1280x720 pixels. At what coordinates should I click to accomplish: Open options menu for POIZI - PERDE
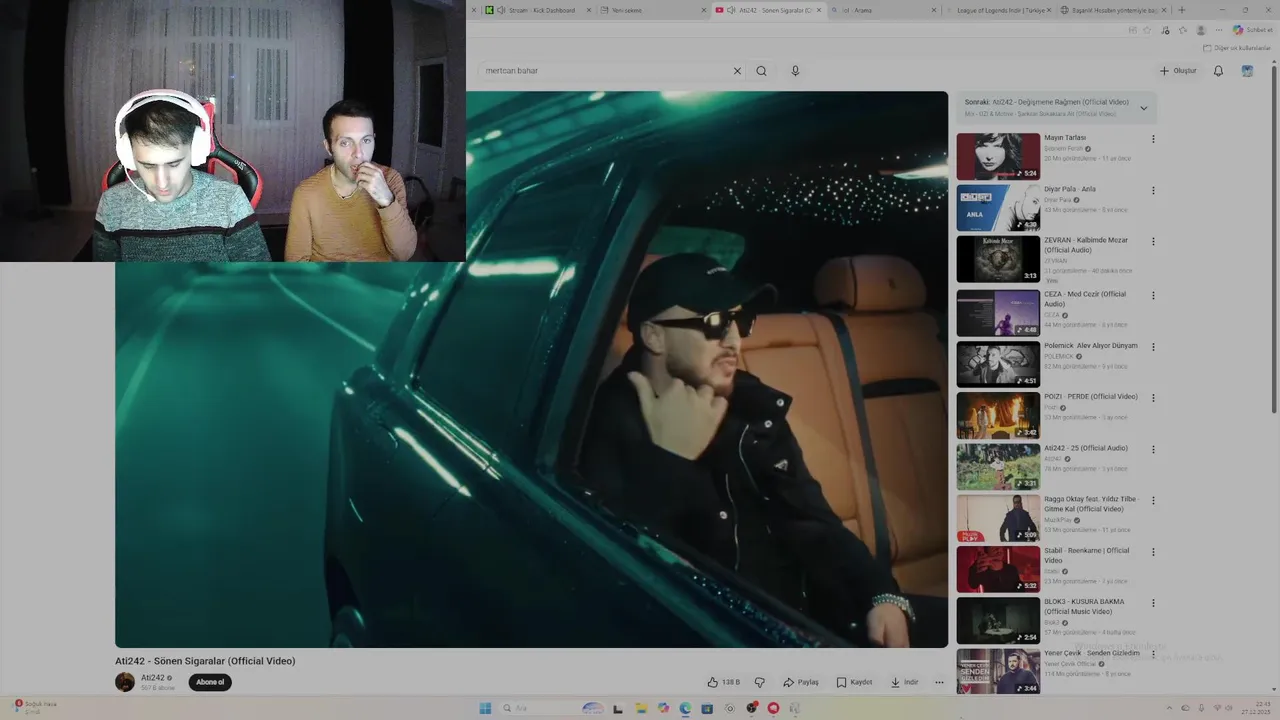pyautogui.click(x=1153, y=398)
